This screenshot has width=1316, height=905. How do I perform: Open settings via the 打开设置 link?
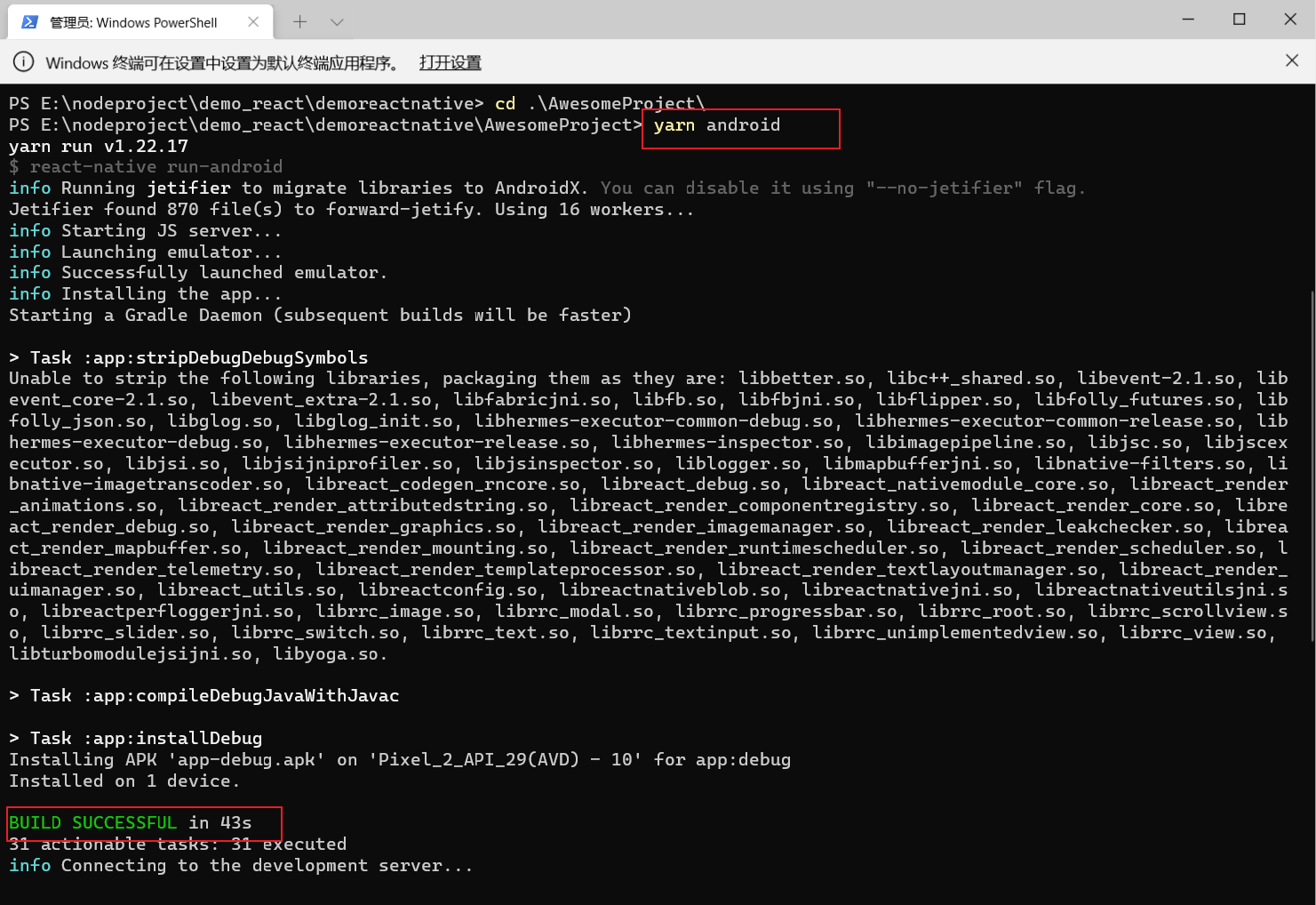(x=450, y=62)
